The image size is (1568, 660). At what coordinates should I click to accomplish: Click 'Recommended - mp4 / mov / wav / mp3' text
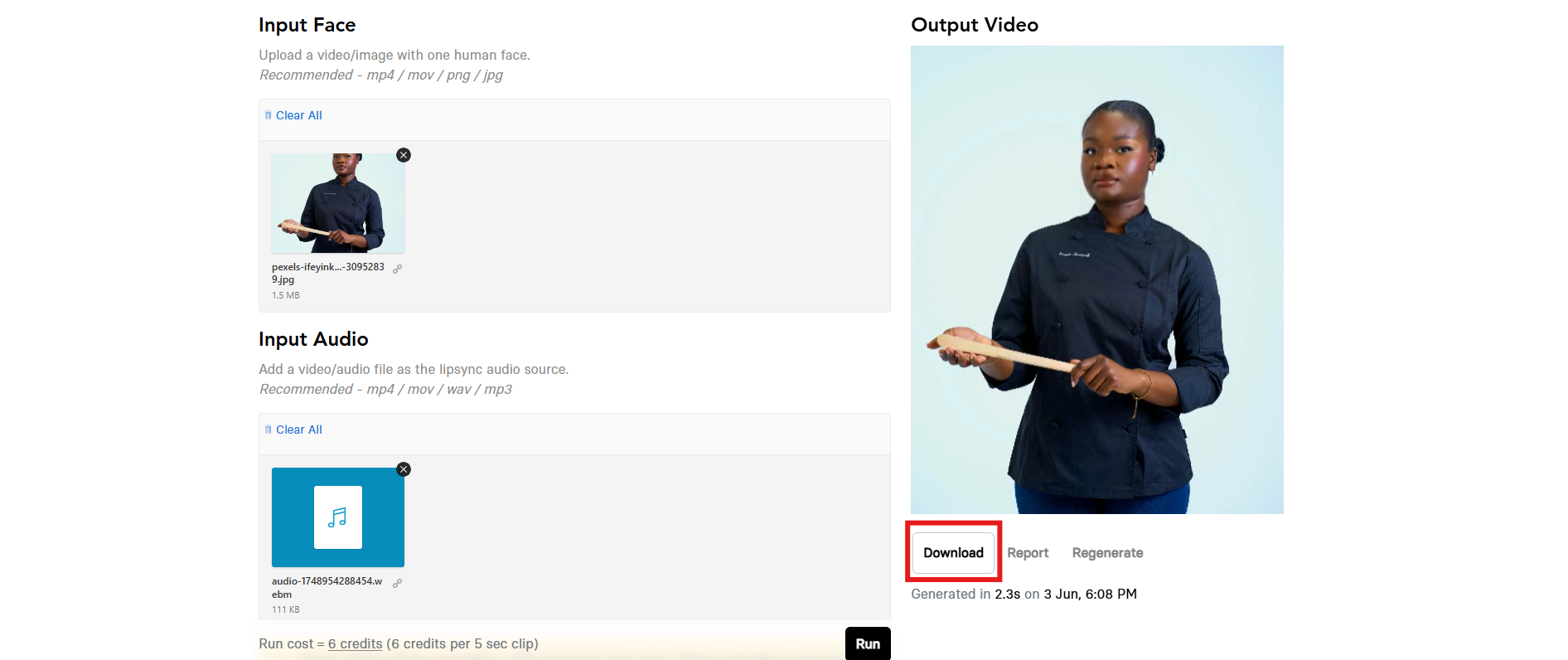coord(385,389)
